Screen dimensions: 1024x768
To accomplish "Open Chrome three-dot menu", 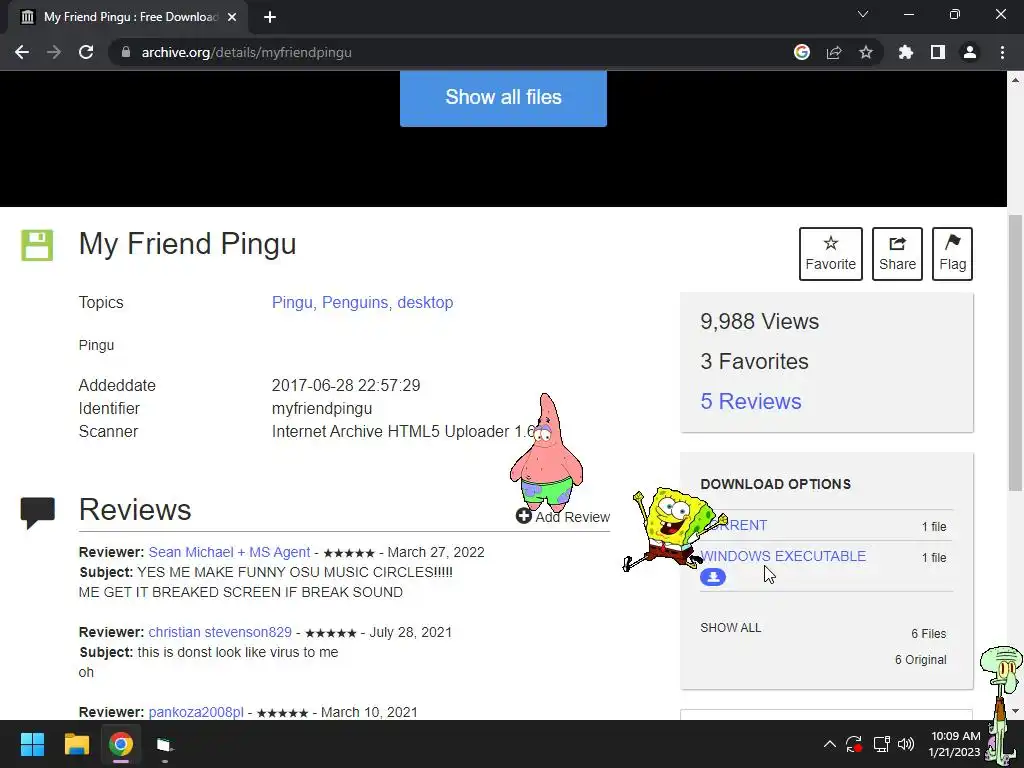I will click(1002, 52).
